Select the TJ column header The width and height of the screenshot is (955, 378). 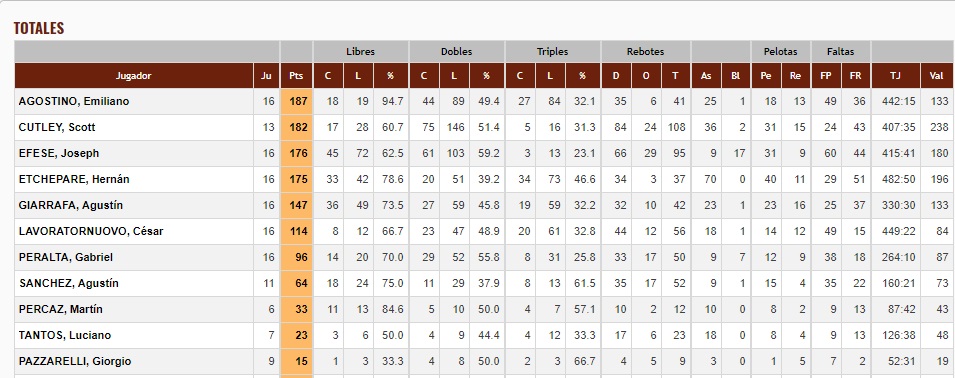[x=895, y=76]
